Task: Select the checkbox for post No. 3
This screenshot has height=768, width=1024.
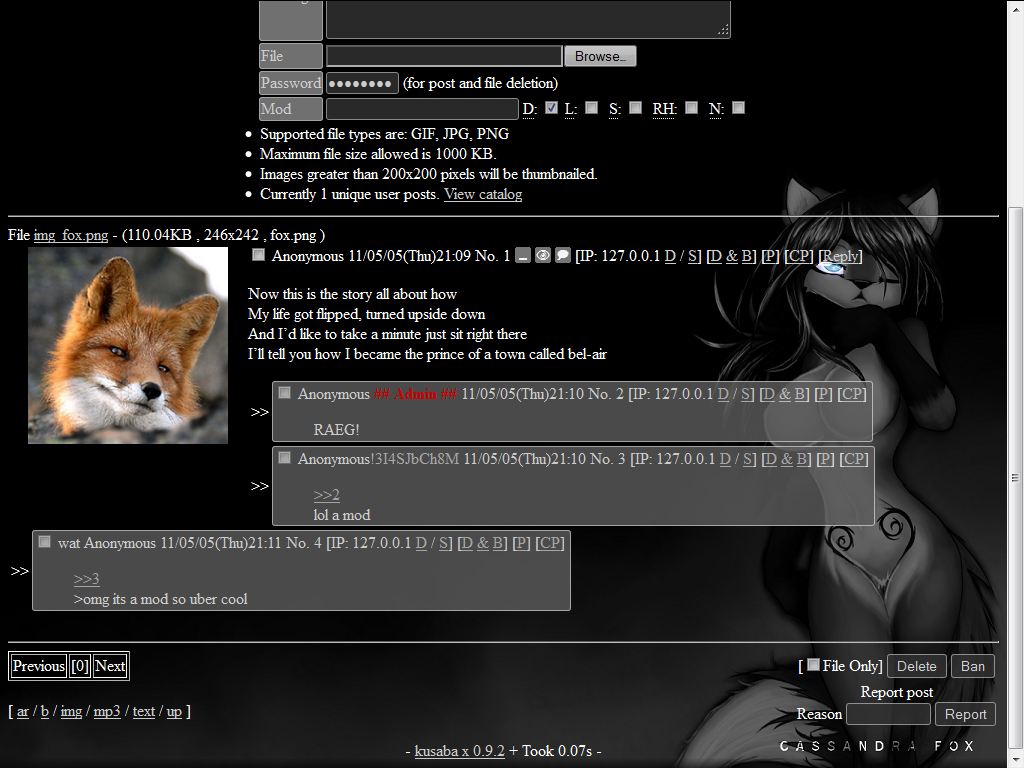Action: [x=285, y=458]
